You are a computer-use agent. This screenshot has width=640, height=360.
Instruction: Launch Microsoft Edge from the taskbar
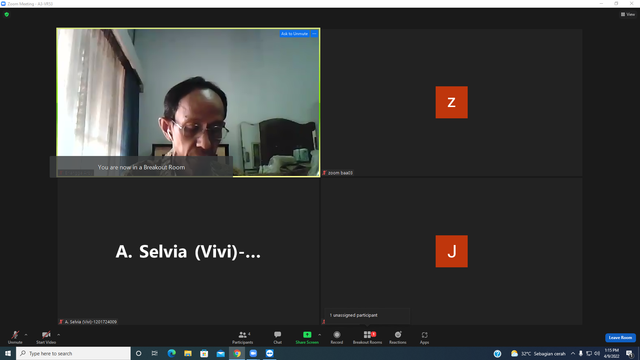pos(171,353)
